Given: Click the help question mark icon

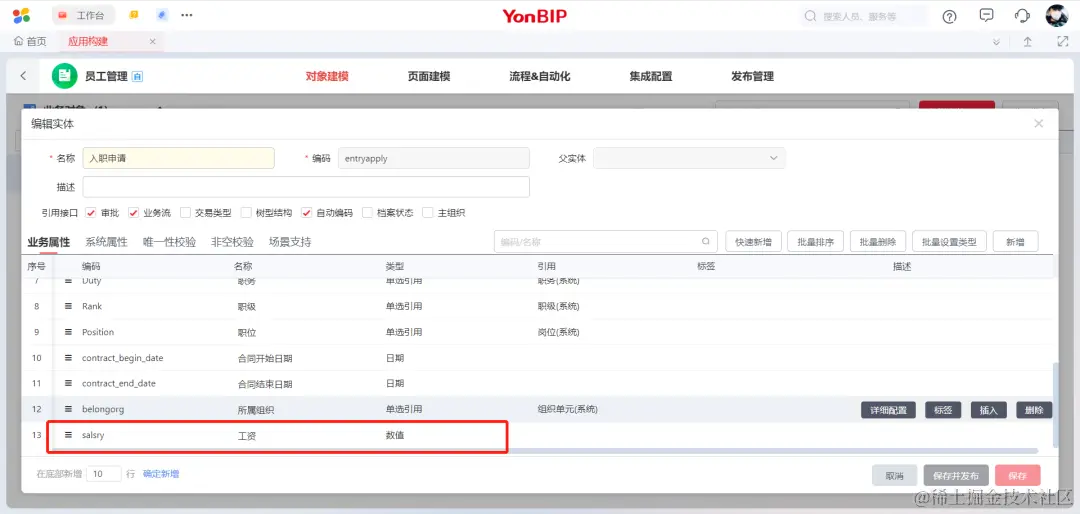Looking at the screenshot, I should click(949, 17).
